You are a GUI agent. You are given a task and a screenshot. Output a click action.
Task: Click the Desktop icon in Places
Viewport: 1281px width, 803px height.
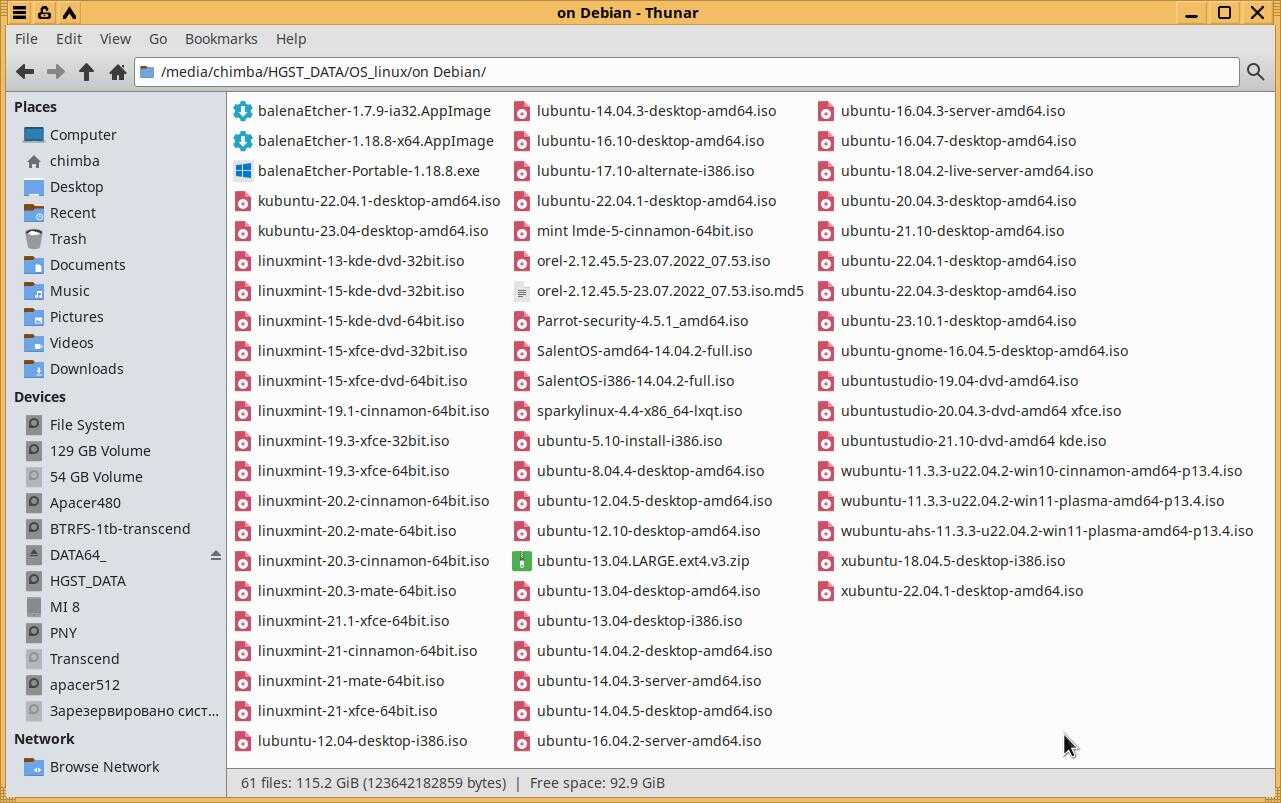(34, 187)
